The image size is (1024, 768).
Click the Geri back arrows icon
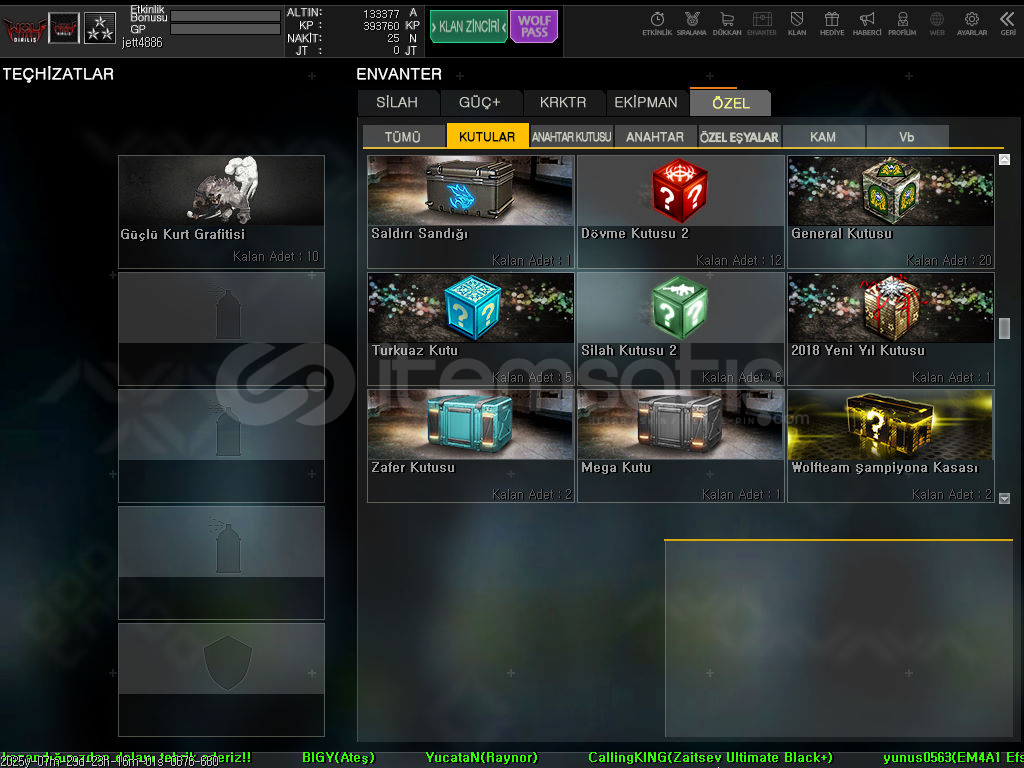pyautogui.click(x=1008, y=24)
